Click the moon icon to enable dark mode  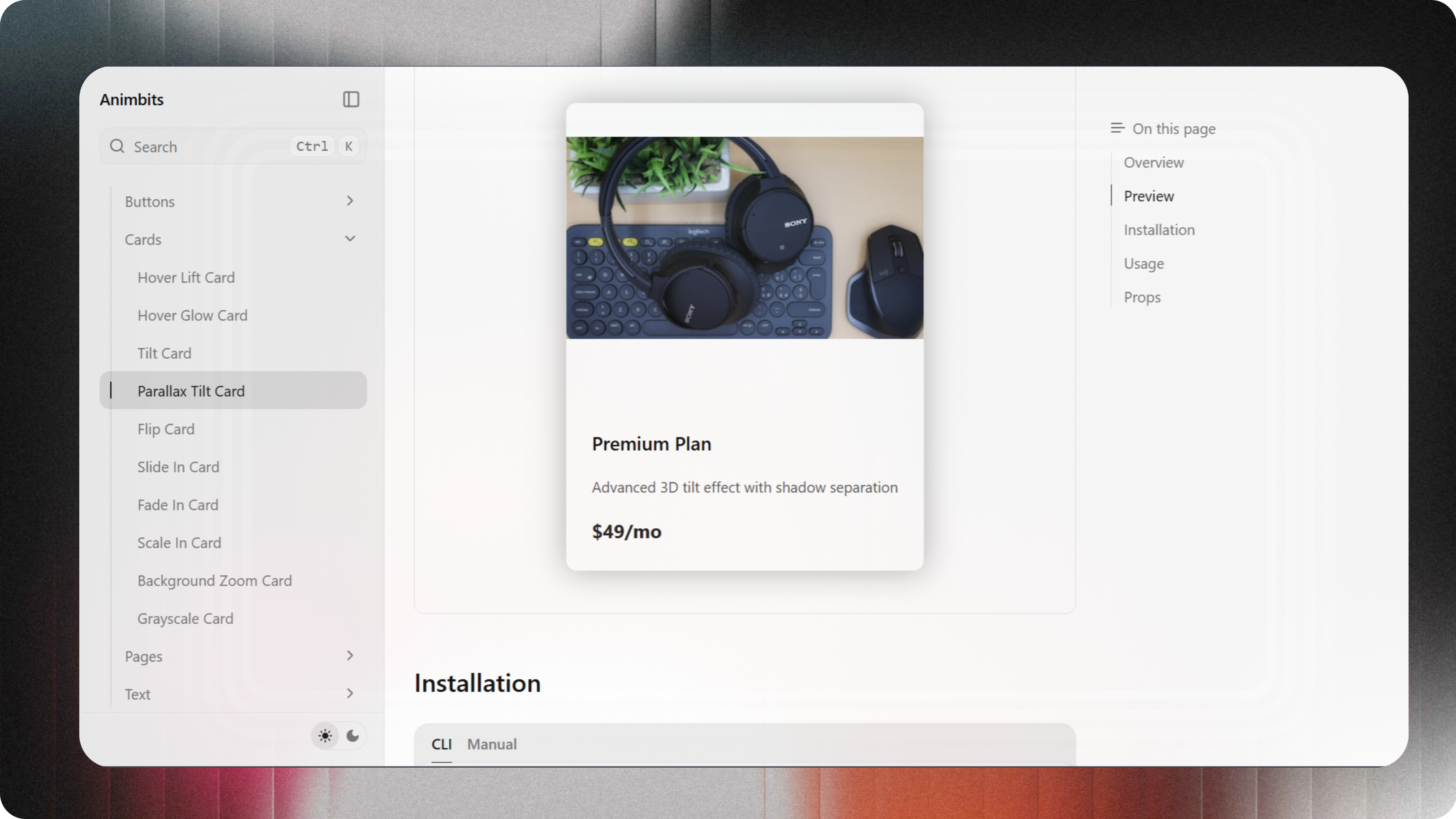(353, 735)
